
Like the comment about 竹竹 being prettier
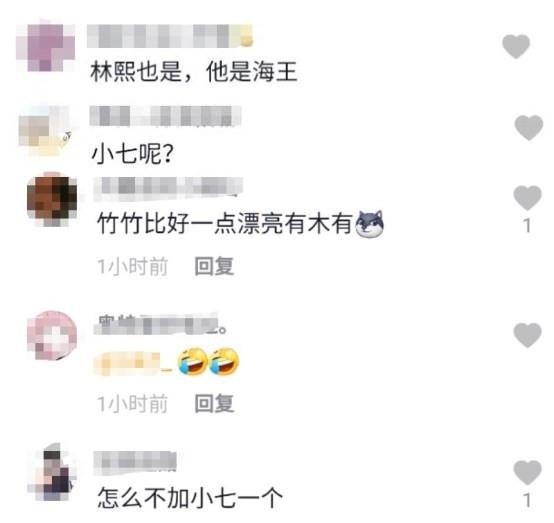coord(527,198)
